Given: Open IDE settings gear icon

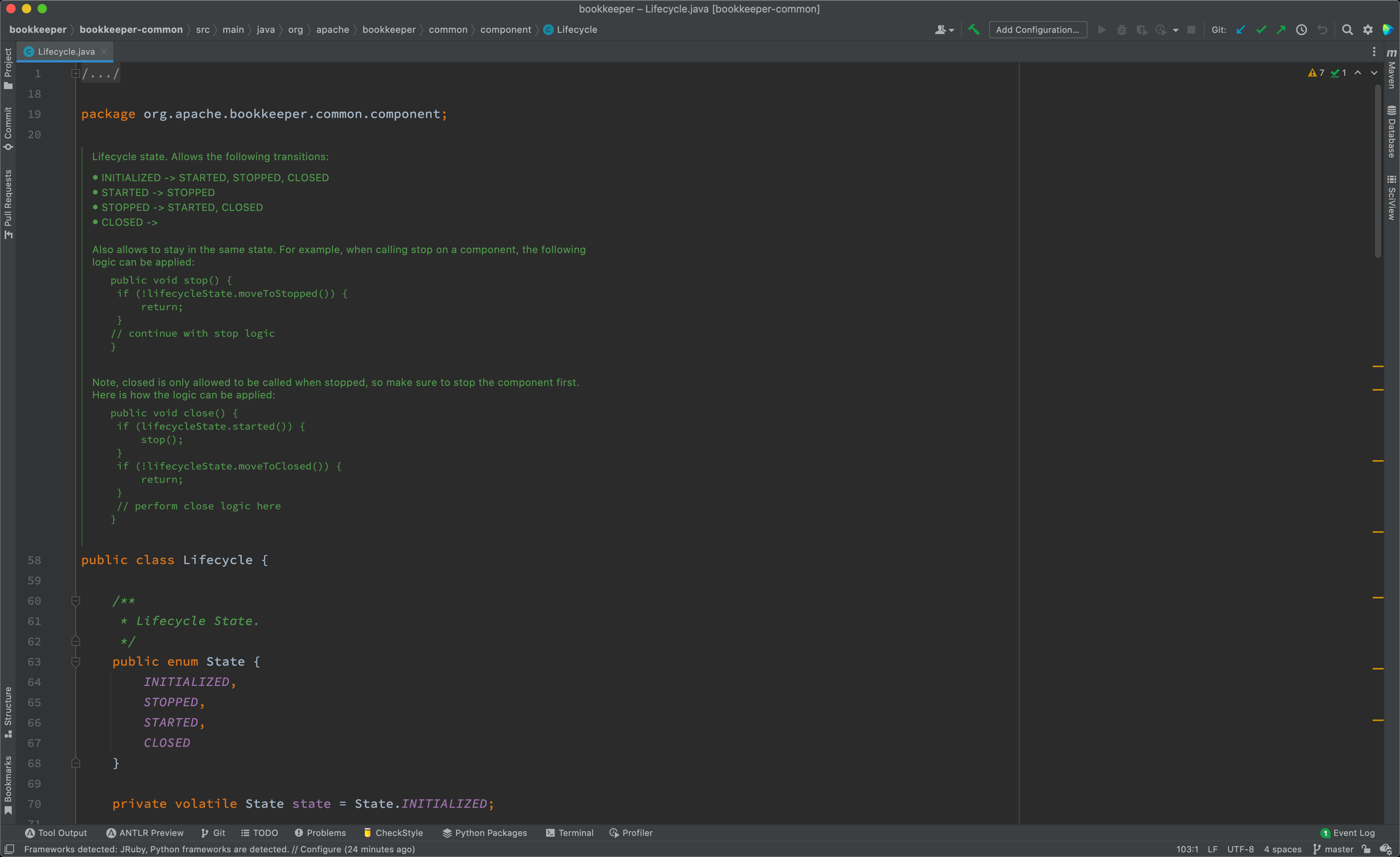Looking at the screenshot, I should 1368,30.
